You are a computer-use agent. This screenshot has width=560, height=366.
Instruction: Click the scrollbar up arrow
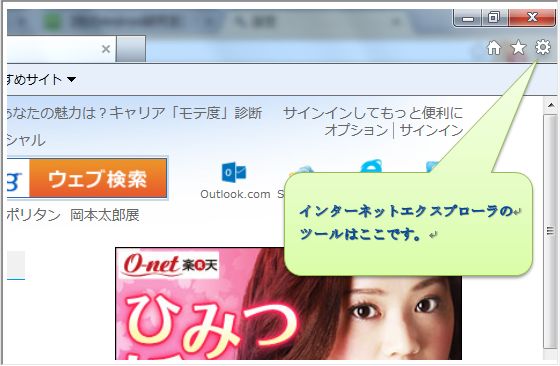coord(551,105)
